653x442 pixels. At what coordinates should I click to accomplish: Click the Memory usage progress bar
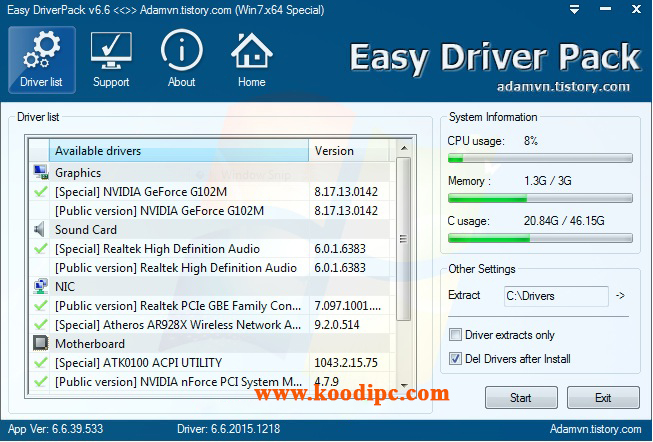click(x=540, y=198)
